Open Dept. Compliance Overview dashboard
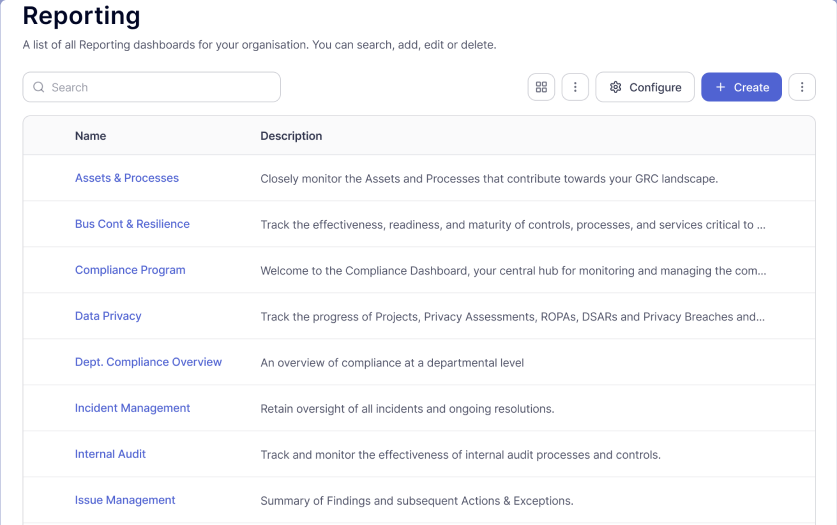 coord(148,362)
